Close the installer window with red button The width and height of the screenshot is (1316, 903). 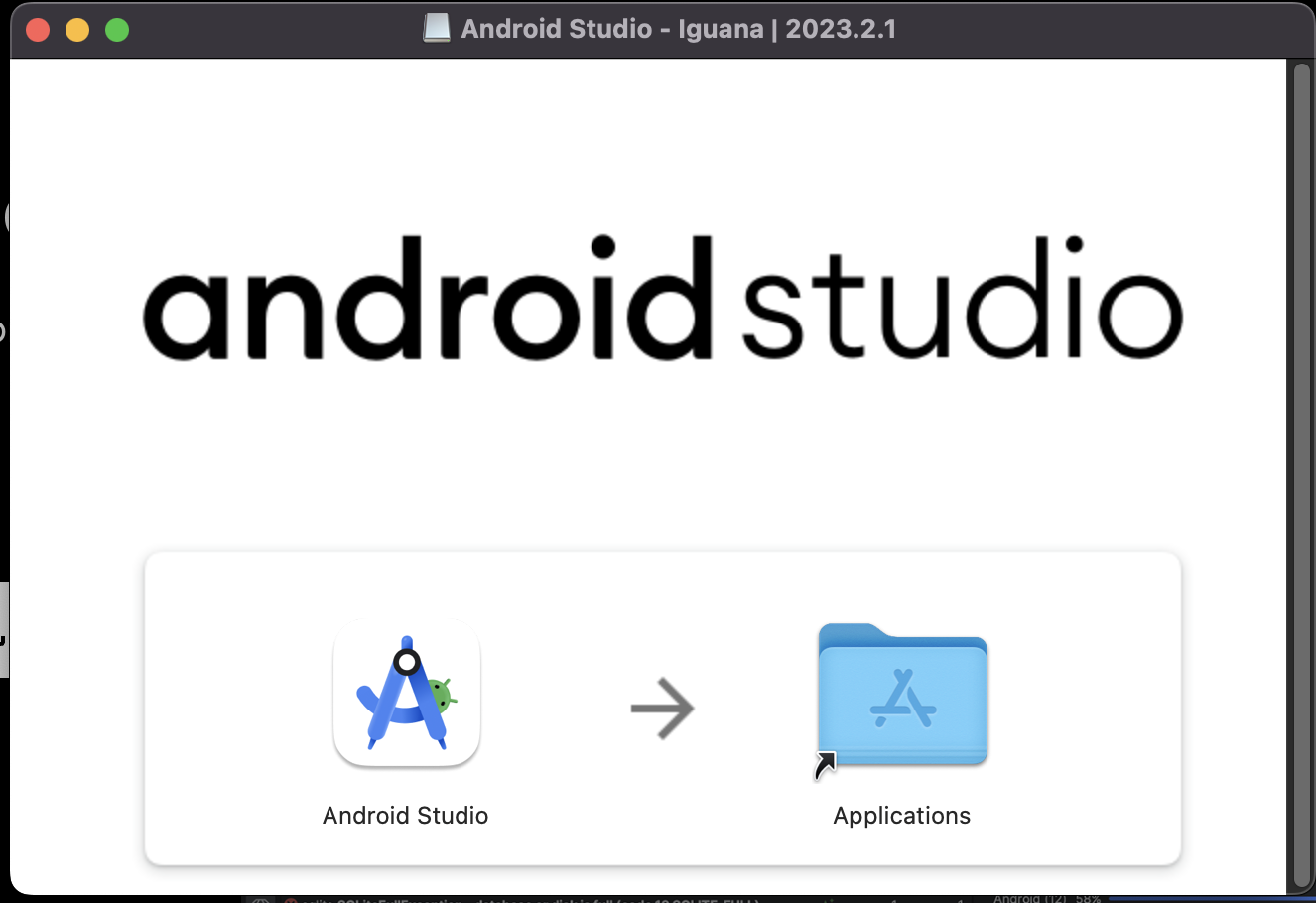click(x=38, y=30)
